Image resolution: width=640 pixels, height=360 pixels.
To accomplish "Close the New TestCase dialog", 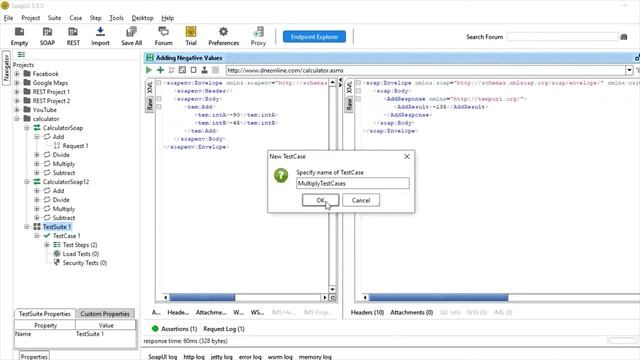I will pyautogui.click(x=407, y=156).
